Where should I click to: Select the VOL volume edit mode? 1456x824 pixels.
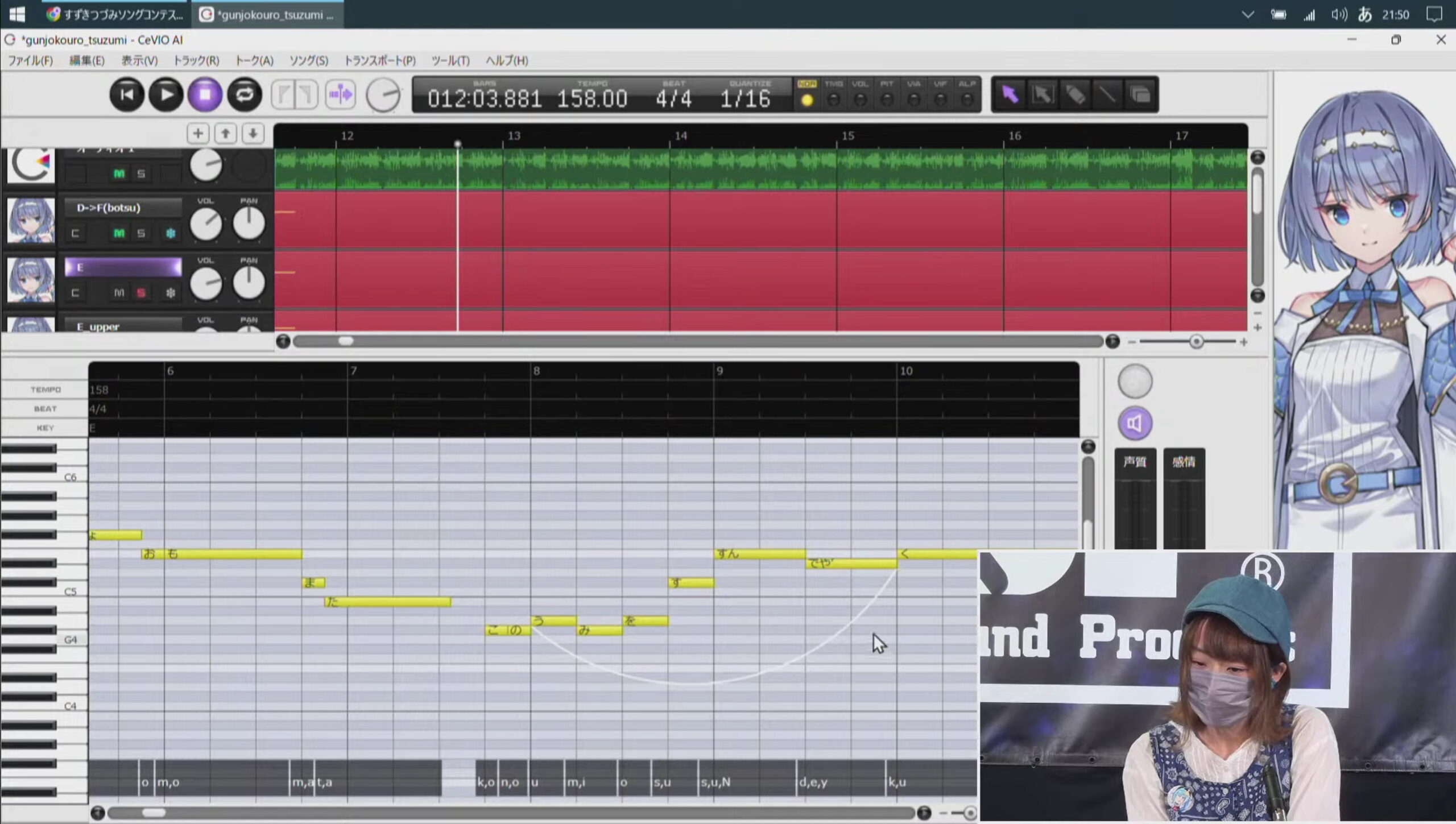(x=860, y=100)
